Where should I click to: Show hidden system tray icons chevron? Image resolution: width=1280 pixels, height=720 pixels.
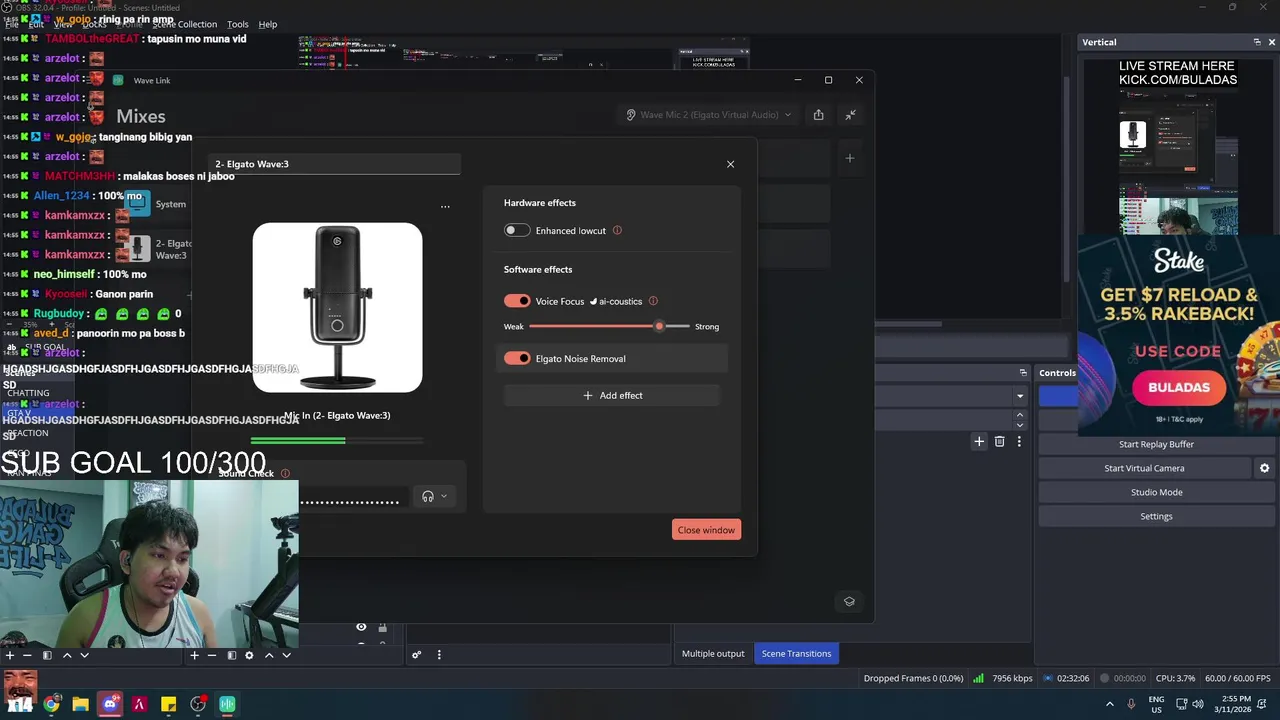pyautogui.click(x=1109, y=704)
